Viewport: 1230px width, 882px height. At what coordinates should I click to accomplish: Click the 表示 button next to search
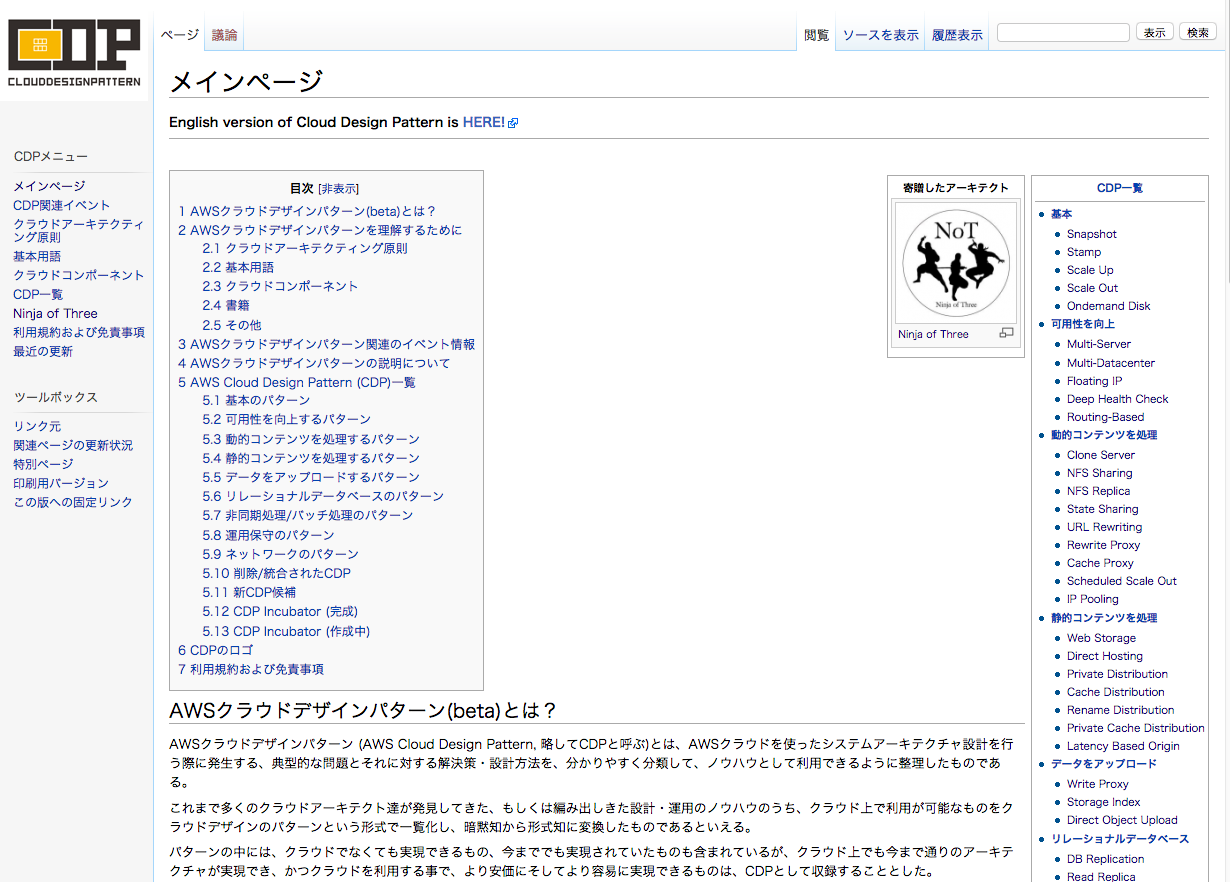1155,32
